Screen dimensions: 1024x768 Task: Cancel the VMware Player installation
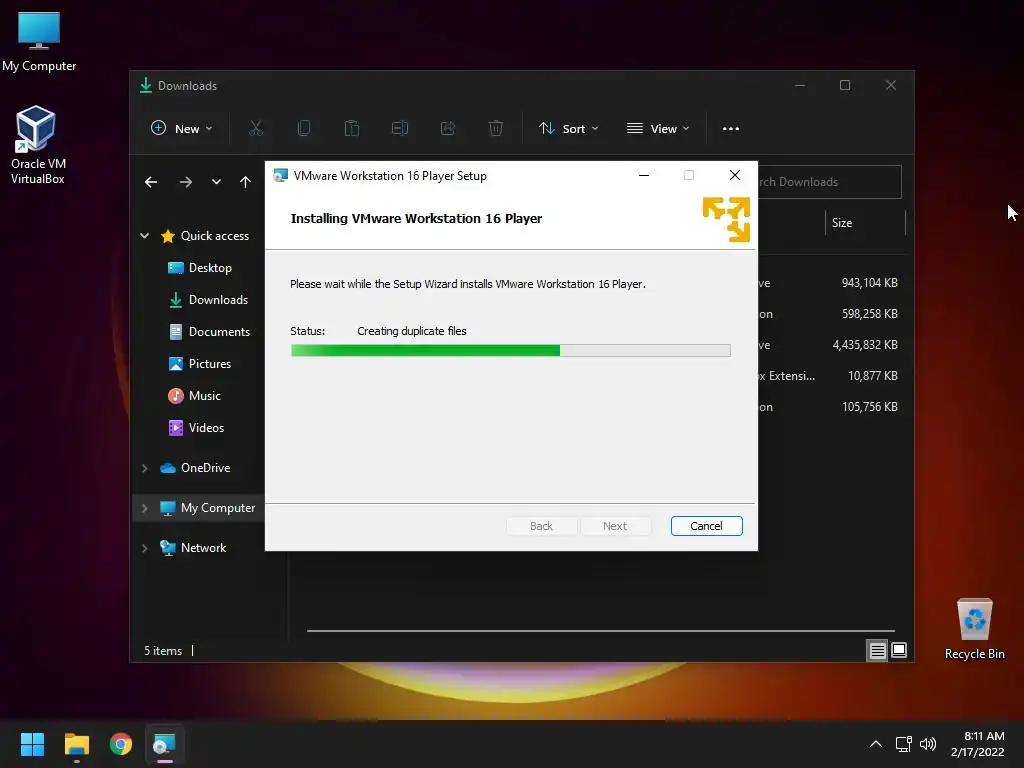707,526
